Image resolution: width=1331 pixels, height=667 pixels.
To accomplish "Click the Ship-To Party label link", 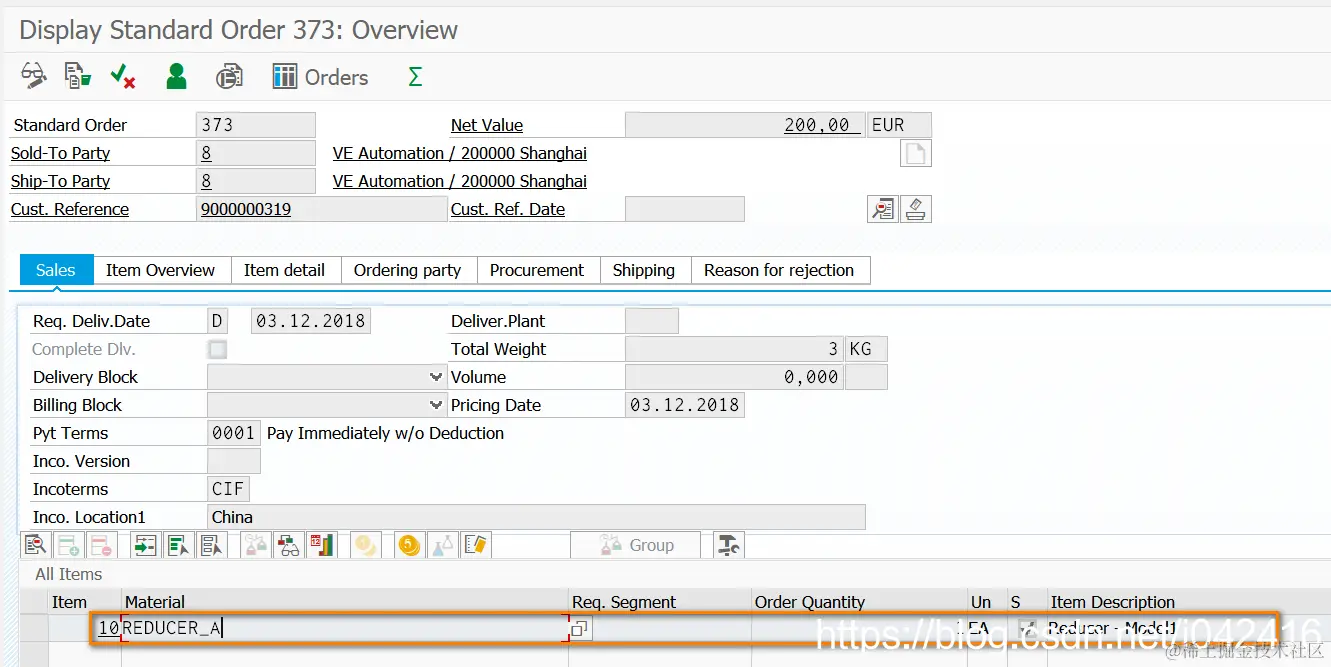I will [x=60, y=181].
